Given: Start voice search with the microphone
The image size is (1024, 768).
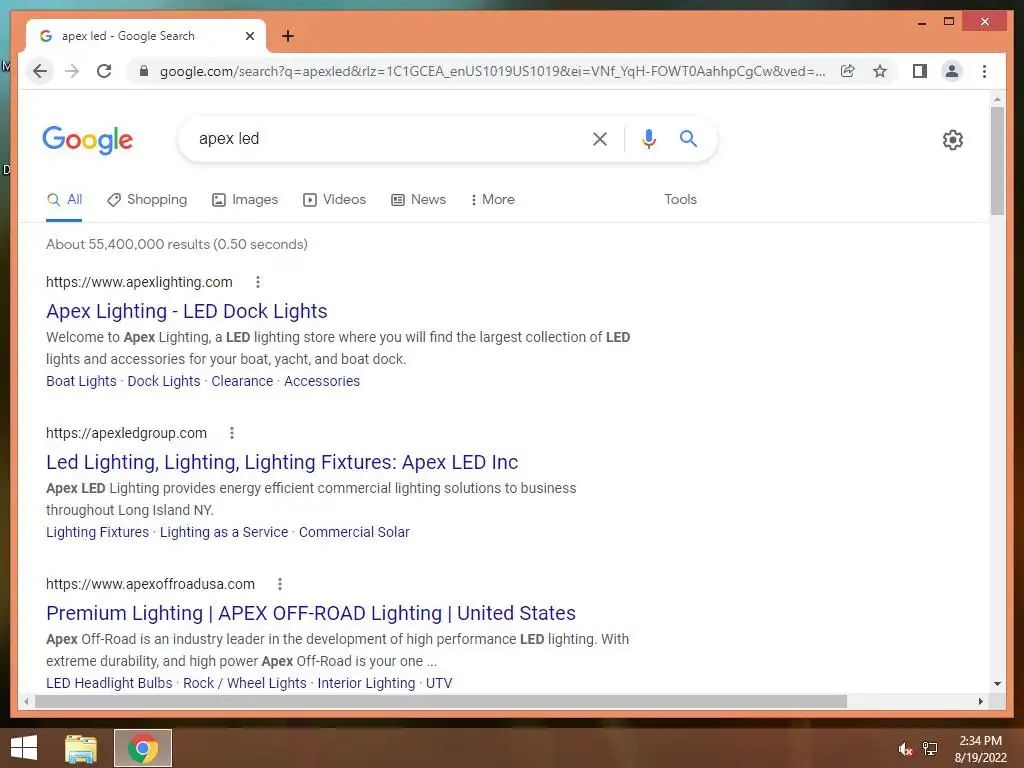Looking at the screenshot, I should [648, 139].
